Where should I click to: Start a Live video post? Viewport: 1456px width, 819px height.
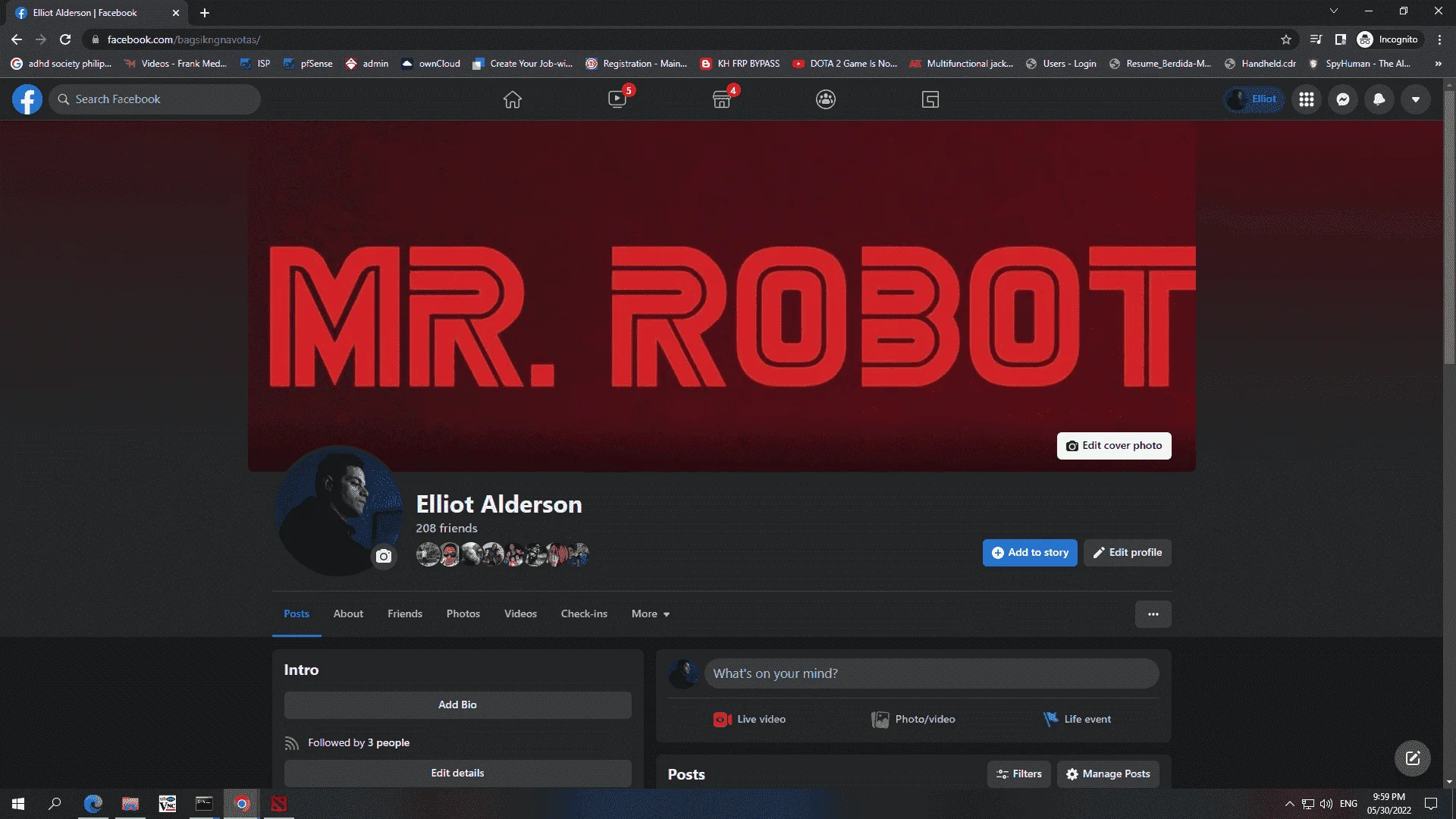pyautogui.click(x=750, y=720)
